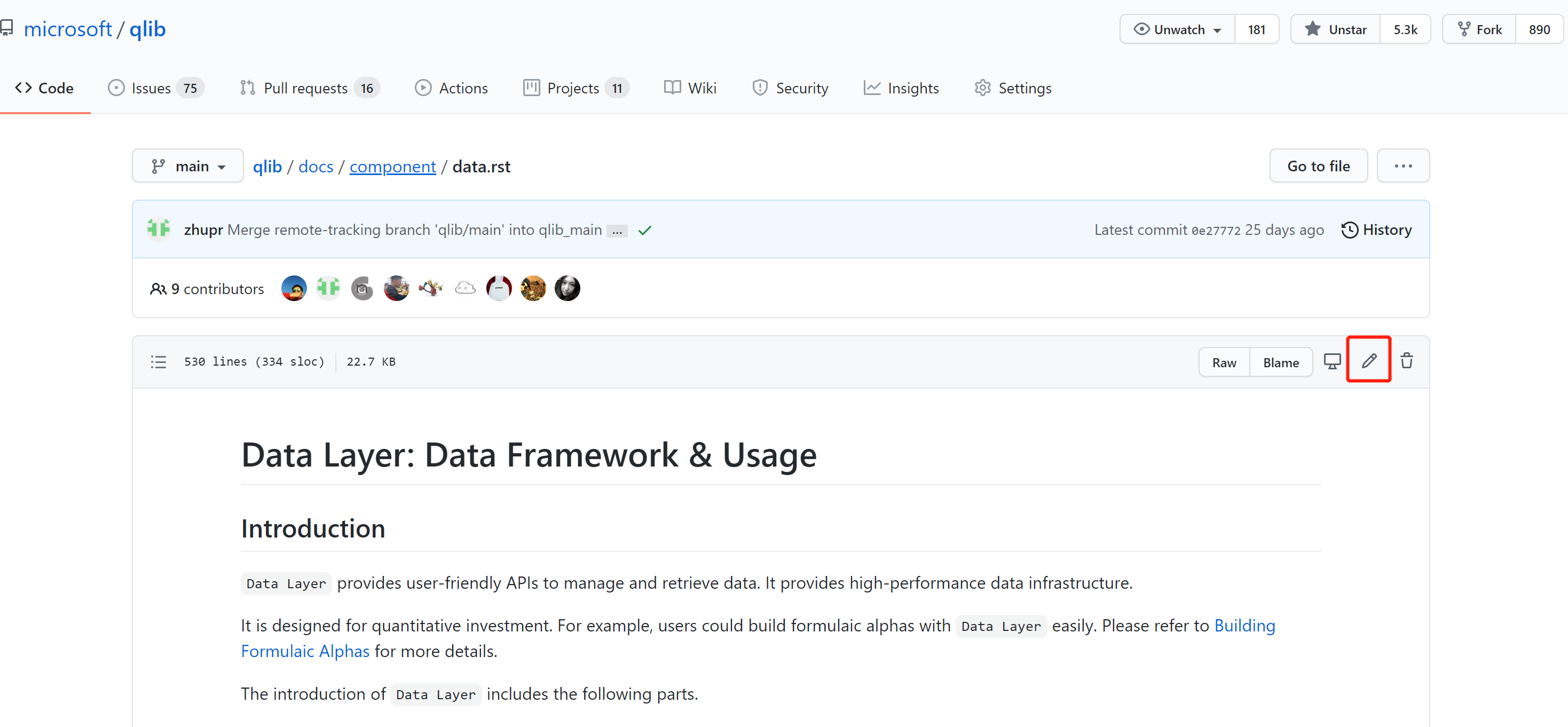Edit data.rst using the pencil icon

(x=1369, y=360)
